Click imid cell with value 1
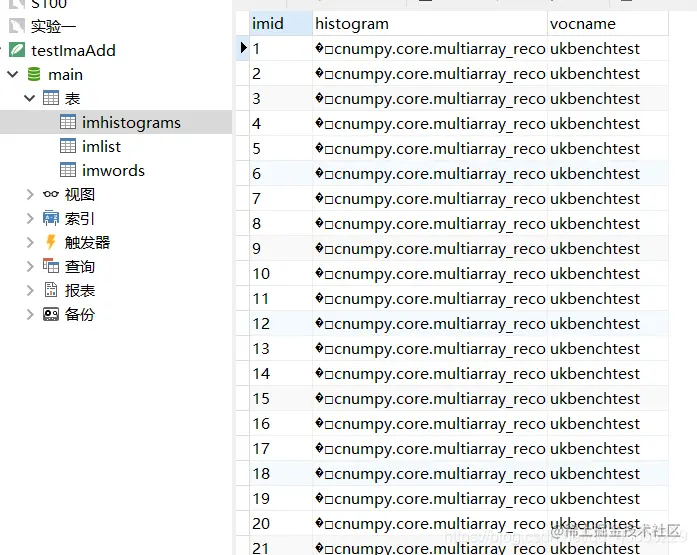This screenshot has height=555, width=697. (x=281, y=48)
